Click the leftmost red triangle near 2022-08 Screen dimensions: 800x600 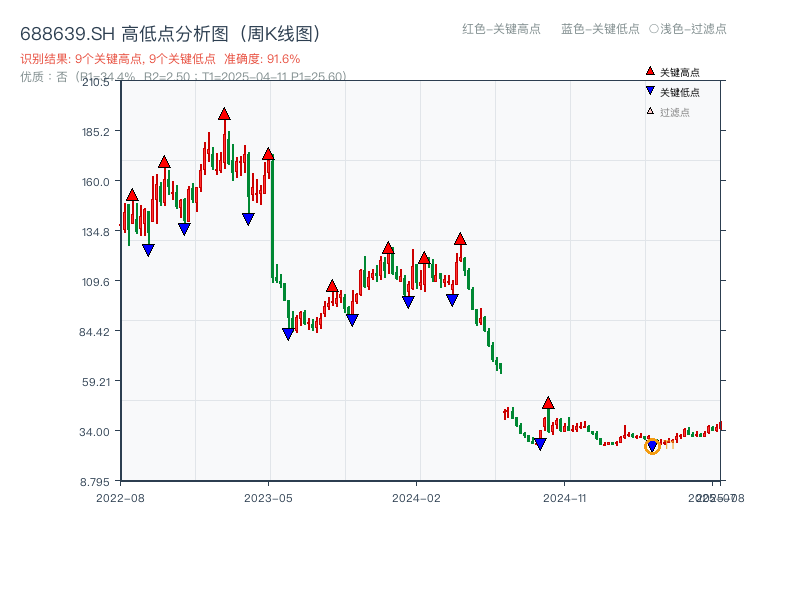tap(130, 193)
